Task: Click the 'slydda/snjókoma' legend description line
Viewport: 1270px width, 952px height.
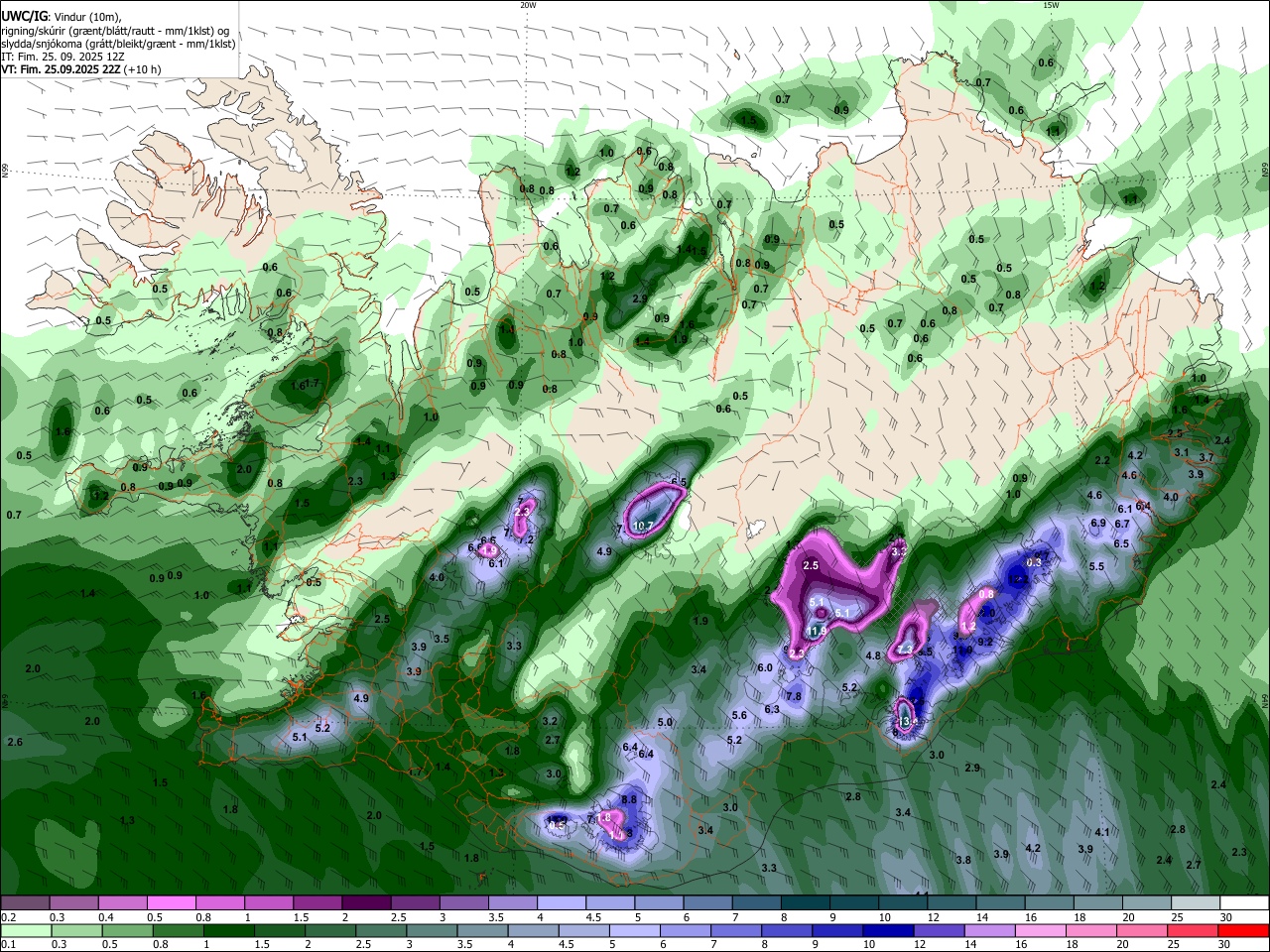Action: pos(118,44)
